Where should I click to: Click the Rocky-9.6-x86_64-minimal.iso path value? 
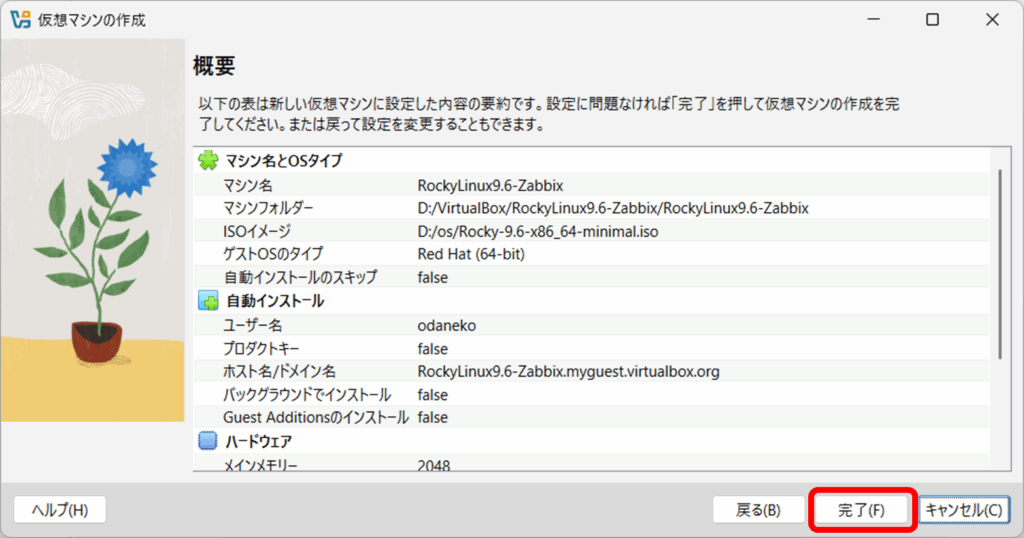coord(538,231)
